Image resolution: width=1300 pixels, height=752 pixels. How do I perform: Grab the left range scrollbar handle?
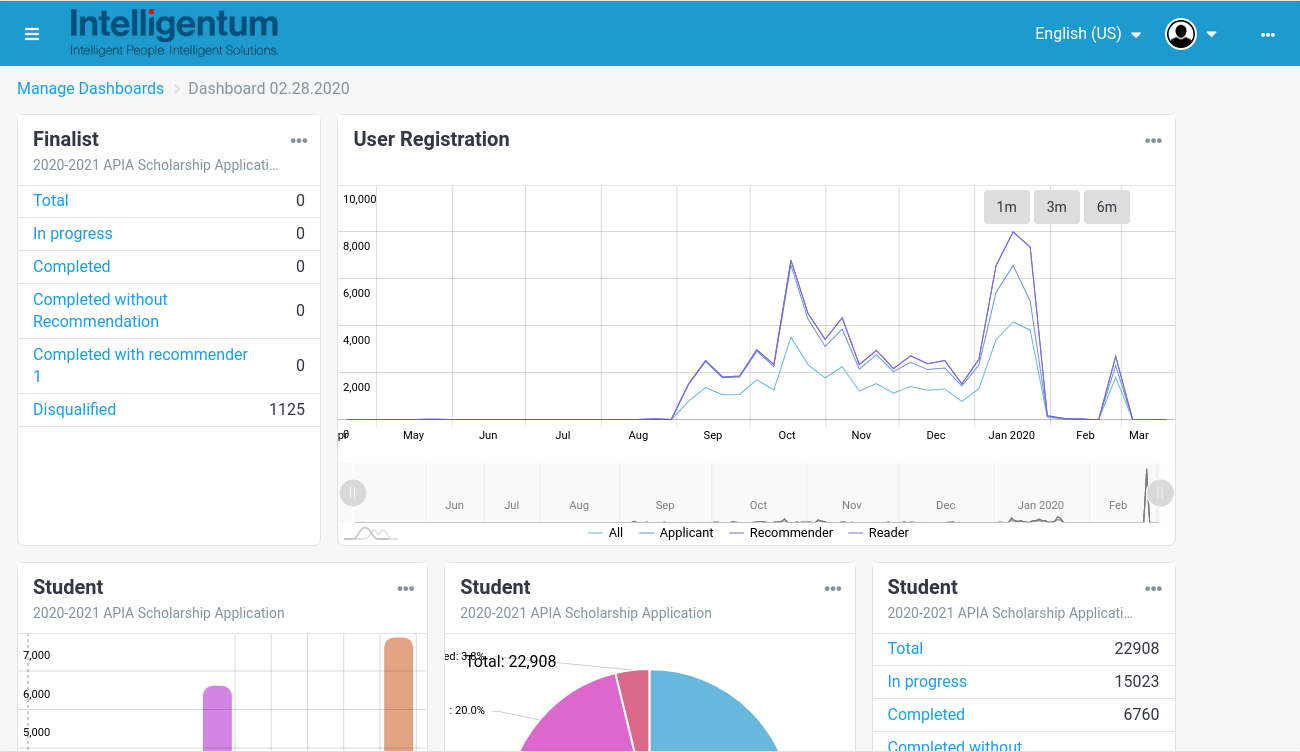pos(353,493)
